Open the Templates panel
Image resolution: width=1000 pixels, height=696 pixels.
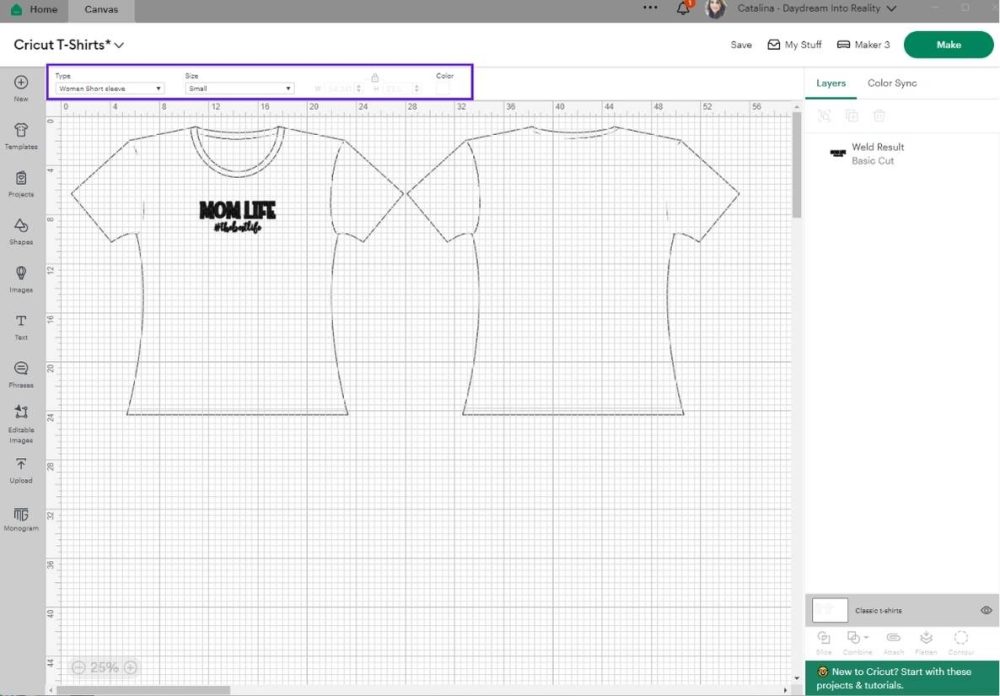[21, 135]
